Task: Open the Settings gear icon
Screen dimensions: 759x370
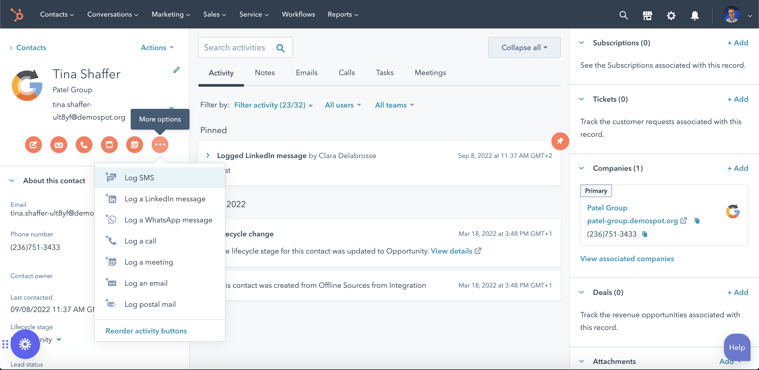Action: pos(671,15)
